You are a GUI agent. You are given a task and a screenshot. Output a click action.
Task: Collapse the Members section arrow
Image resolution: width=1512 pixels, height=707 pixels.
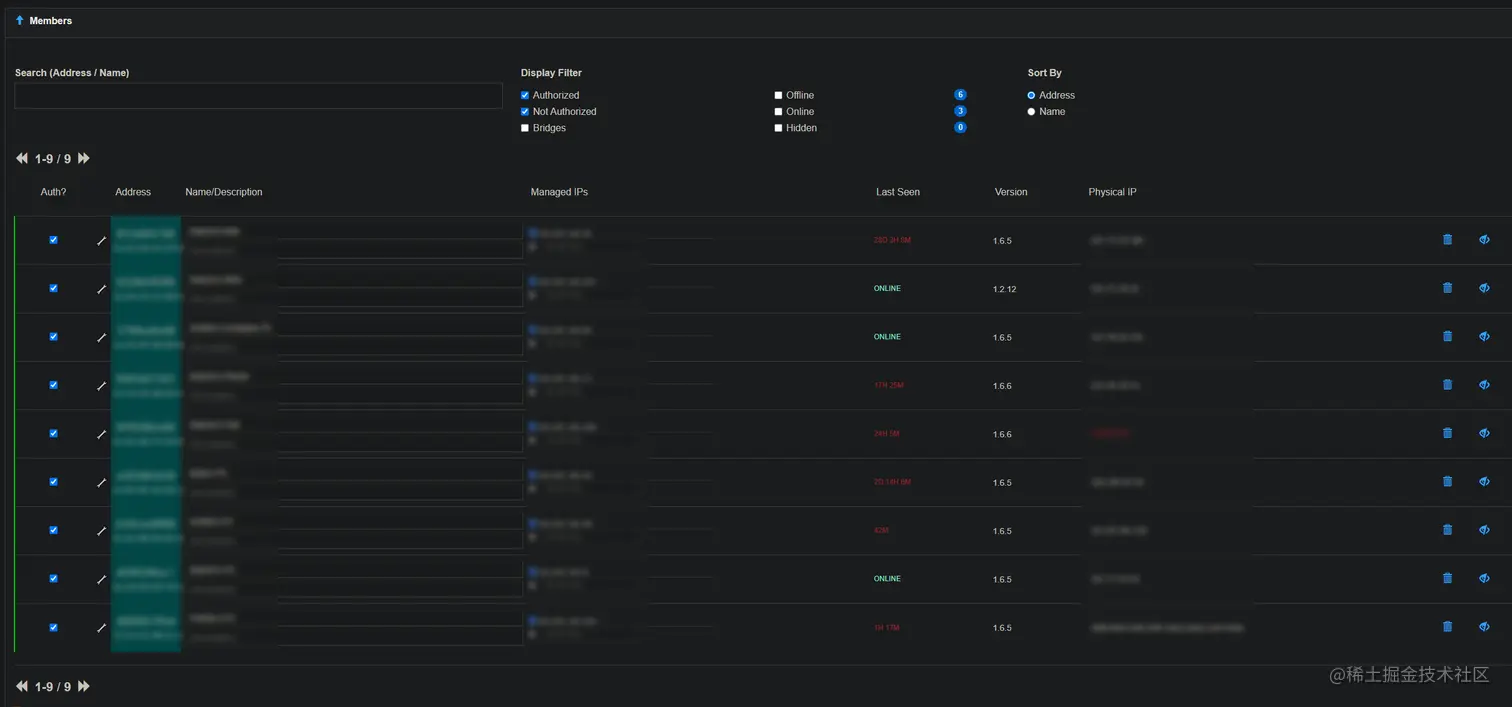(19, 20)
